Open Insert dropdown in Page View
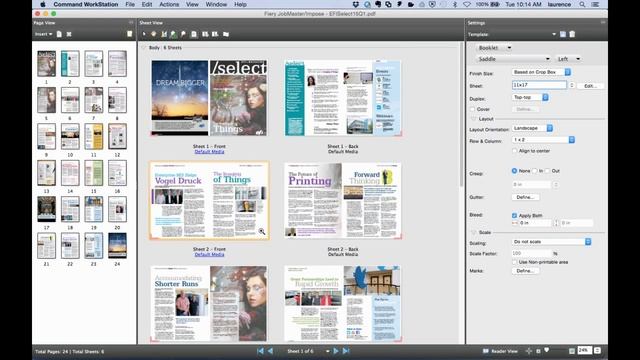 43,34
